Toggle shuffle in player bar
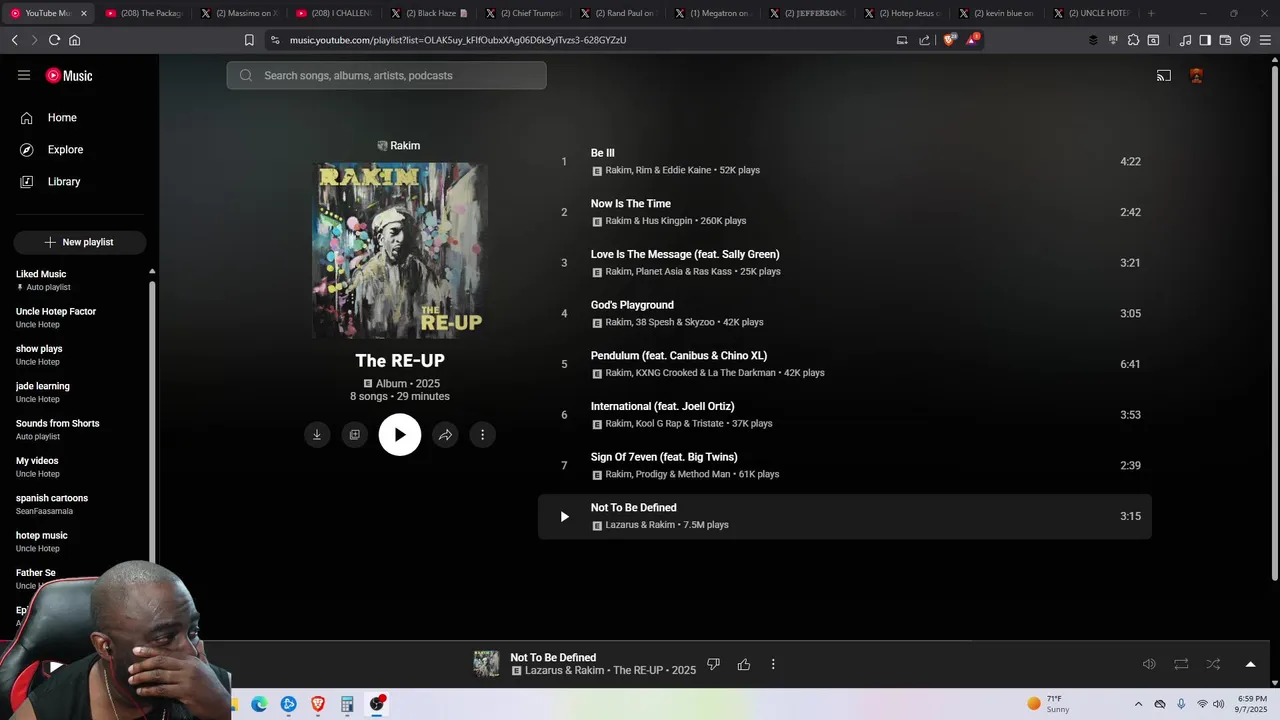 coord(1213,664)
